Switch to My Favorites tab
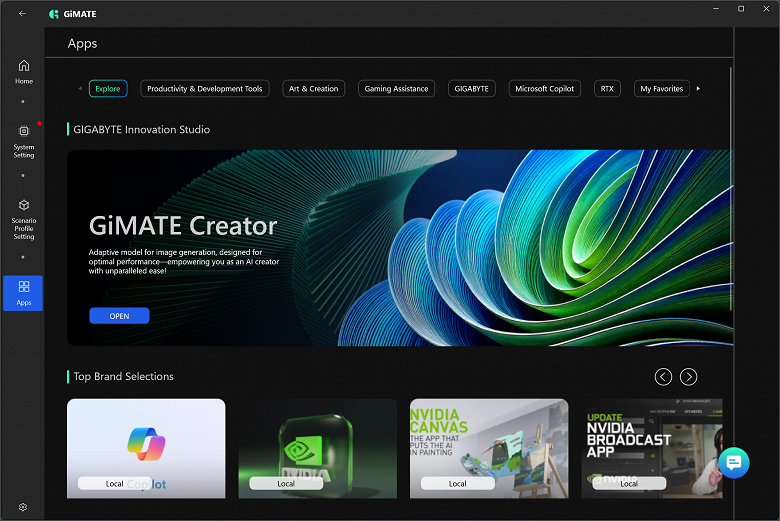Image resolution: width=780 pixels, height=521 pixels. point(662,89)
